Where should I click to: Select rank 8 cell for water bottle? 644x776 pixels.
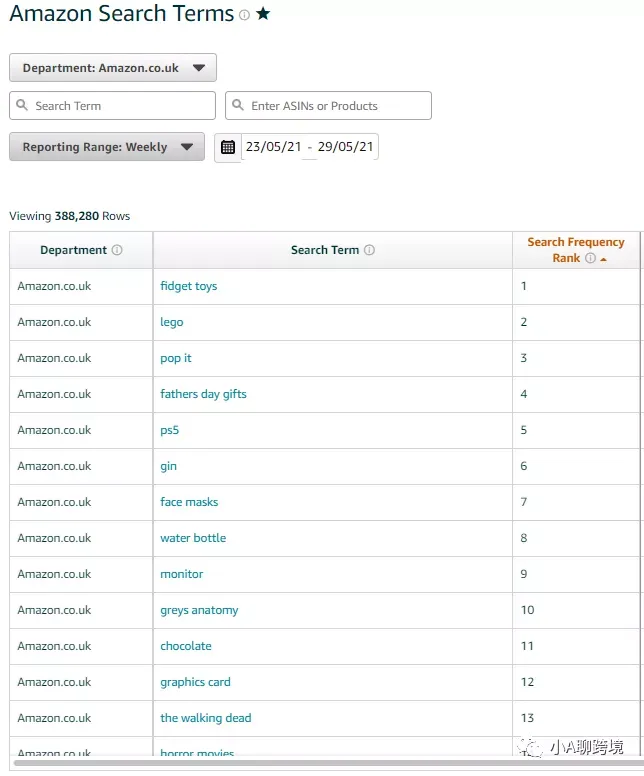576,538
